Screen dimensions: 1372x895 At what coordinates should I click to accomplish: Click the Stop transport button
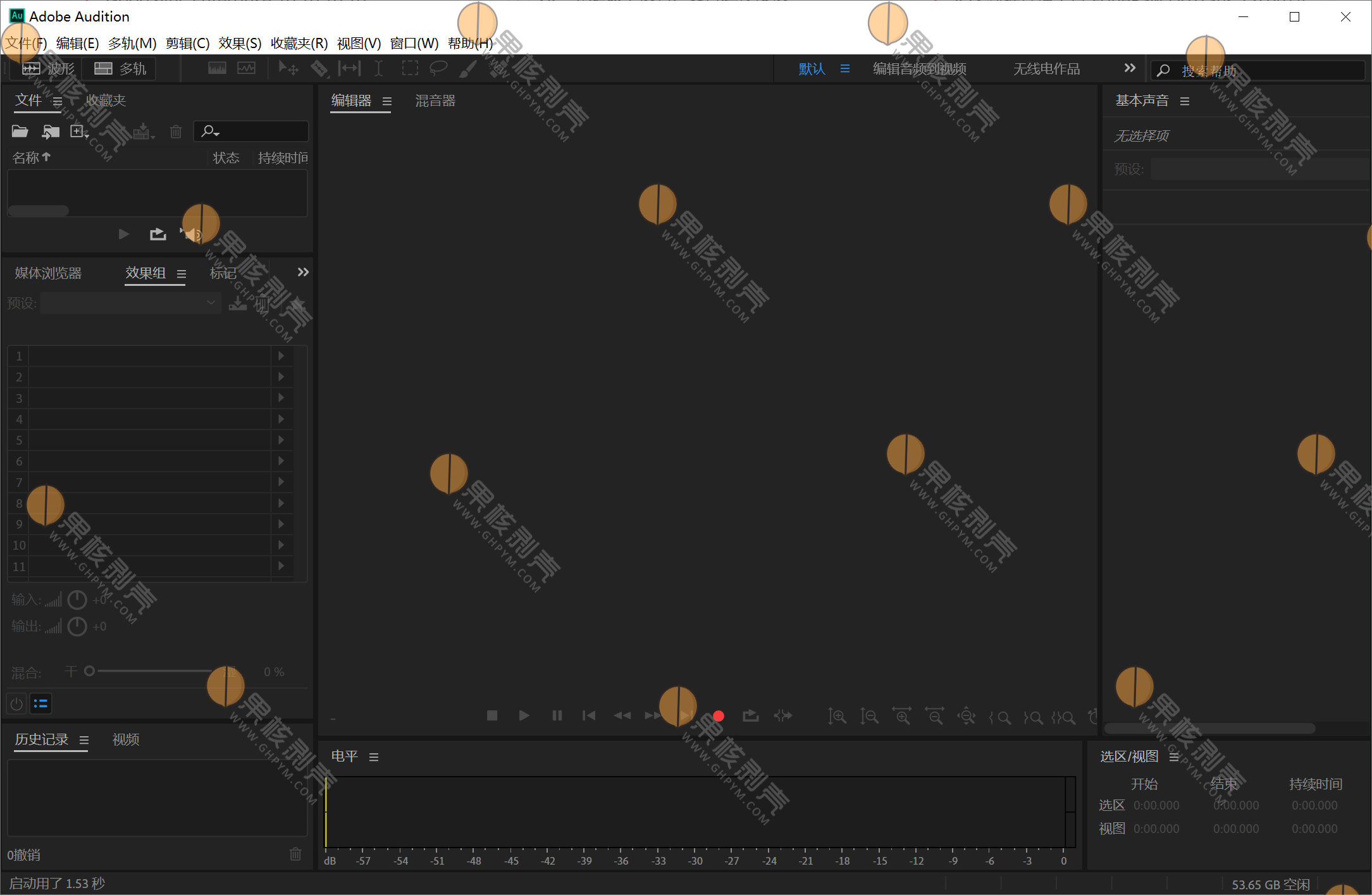pos(492,715)
